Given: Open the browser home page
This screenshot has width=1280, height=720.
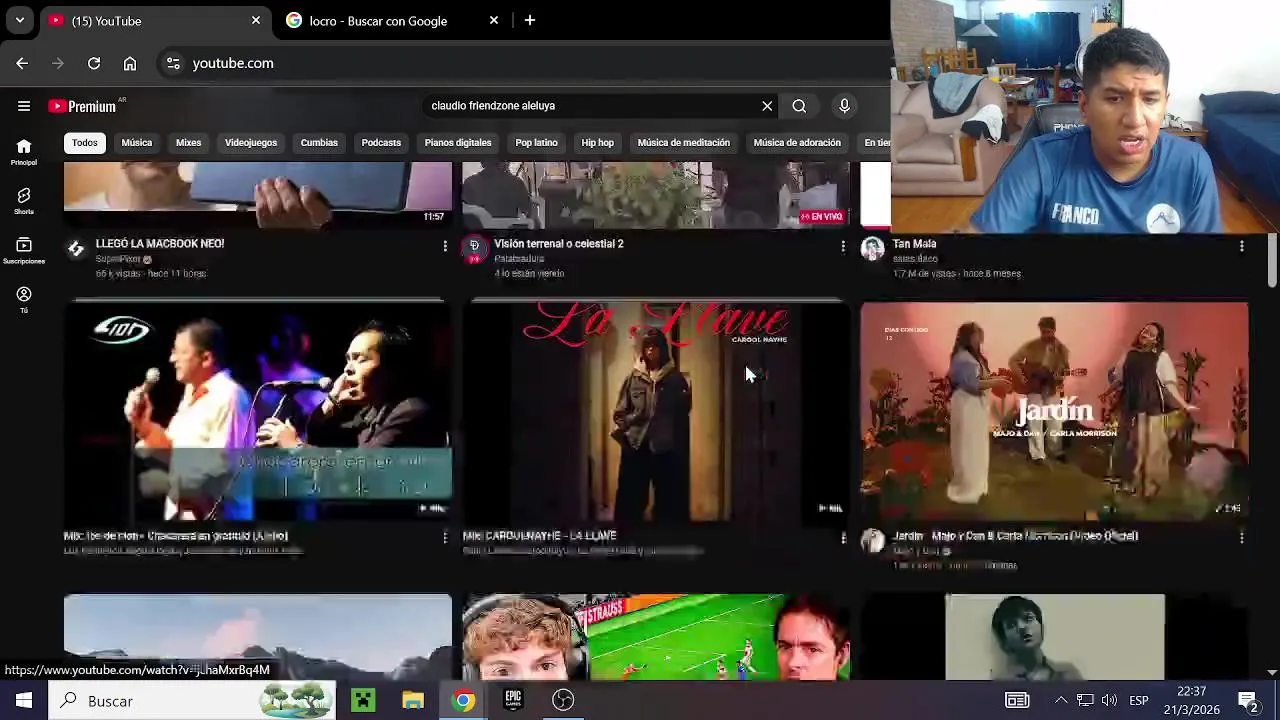Looking at the screenshot, I should tap(130, 63).
